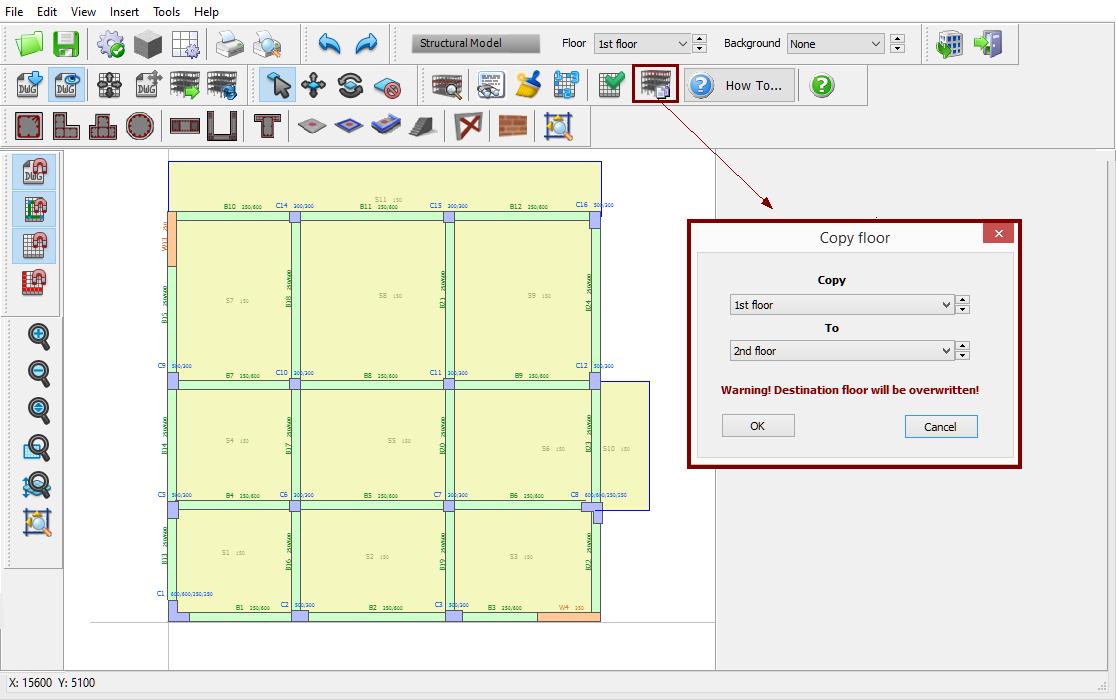The image size is (1116, 700).
Task: Open Copy source floor dropdown
Action: pos(842,304)
